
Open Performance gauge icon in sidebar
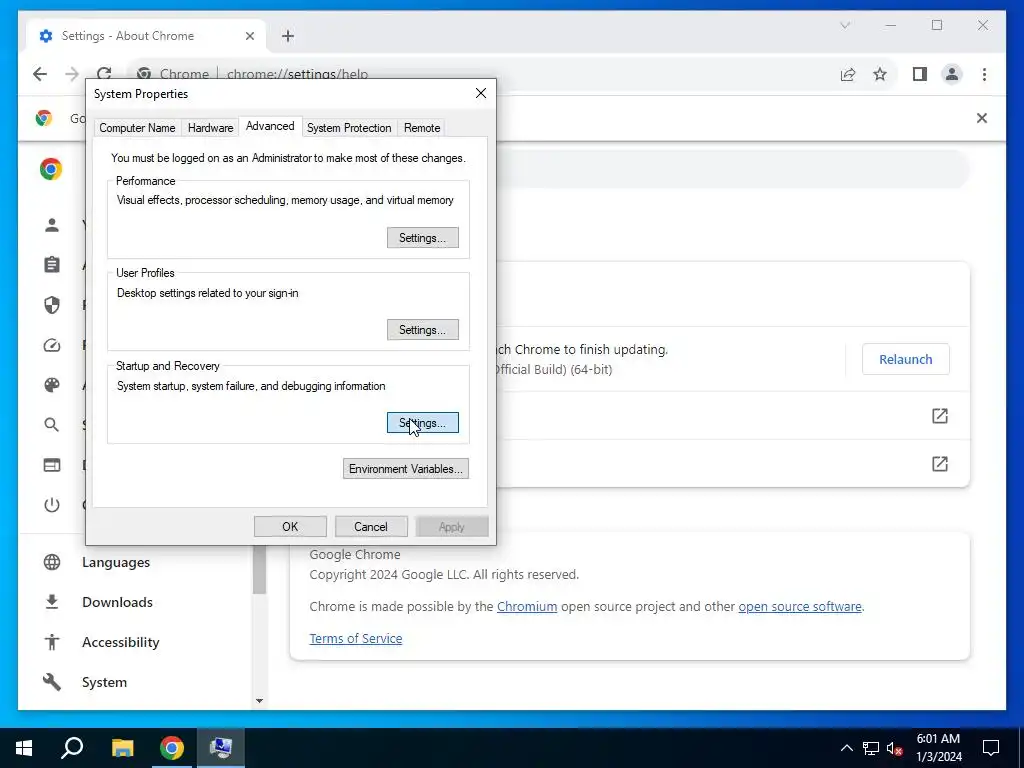[52, 345]
